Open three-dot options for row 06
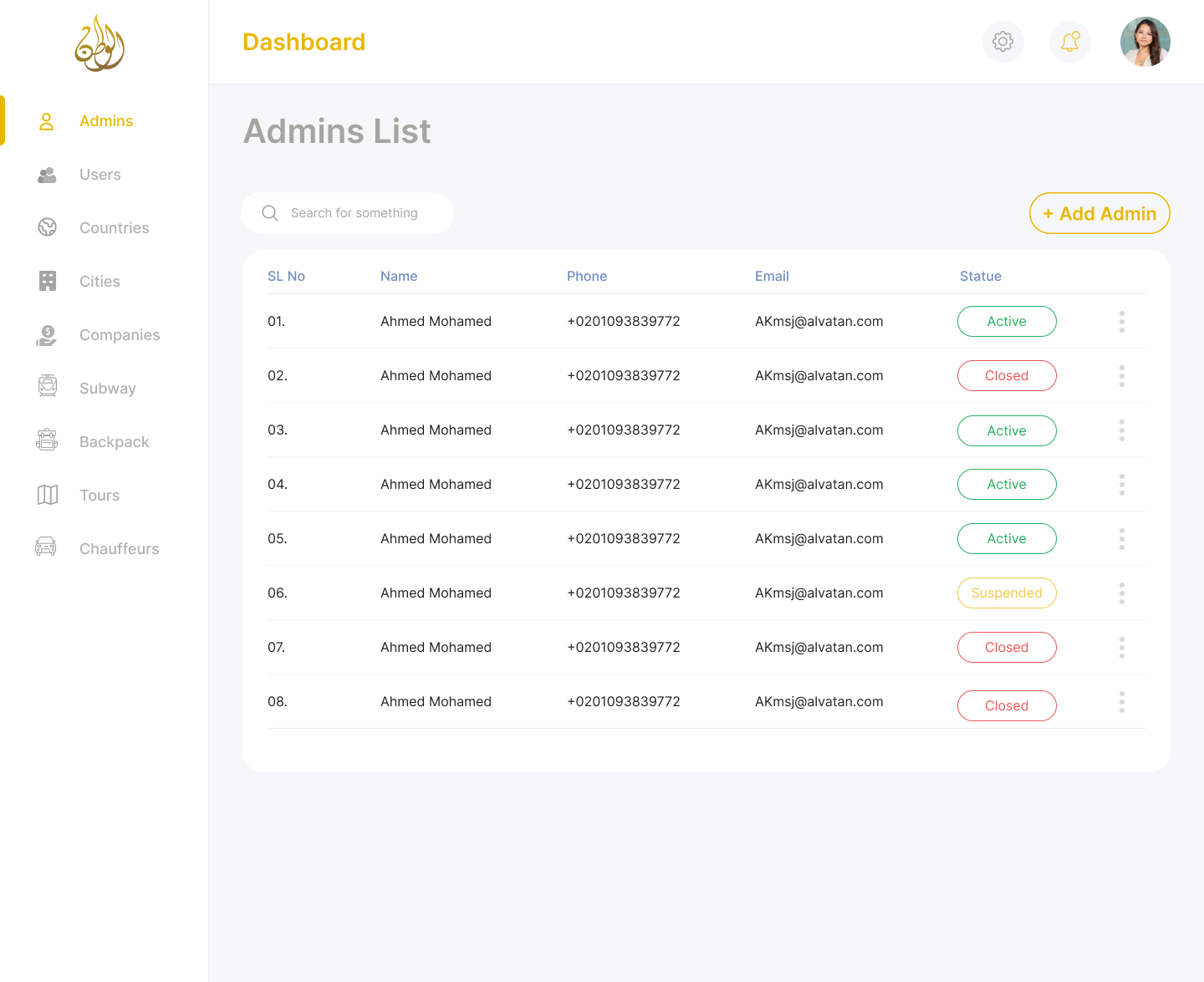 1122,593
